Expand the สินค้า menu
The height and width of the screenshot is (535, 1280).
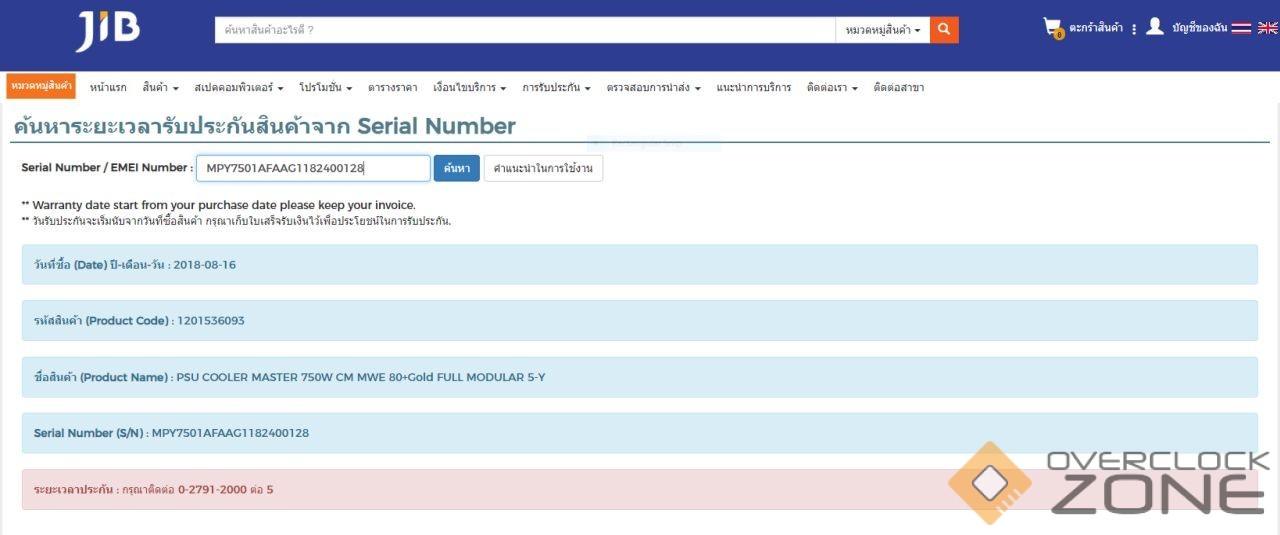[x=160, y=88]
